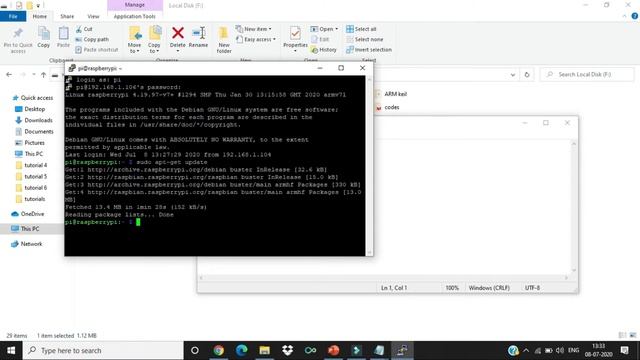
Task: Open Desktop in navigation pane
Action: [30, 109]
